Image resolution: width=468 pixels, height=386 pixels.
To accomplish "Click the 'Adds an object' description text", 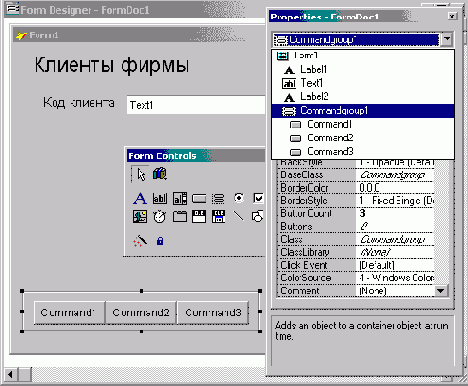I will tap(362, 331).
